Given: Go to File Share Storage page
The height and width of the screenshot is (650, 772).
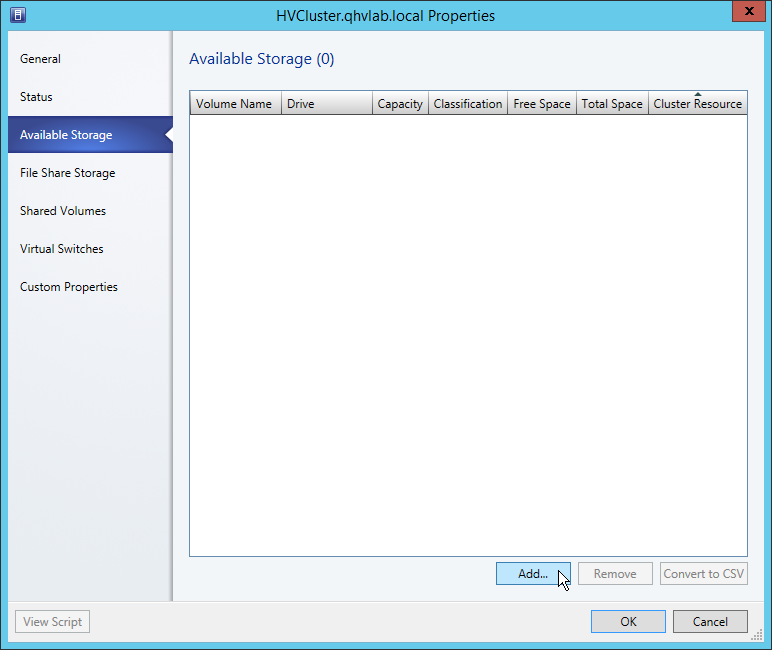Looking at the screenshot, I should (x=67, y=173).
